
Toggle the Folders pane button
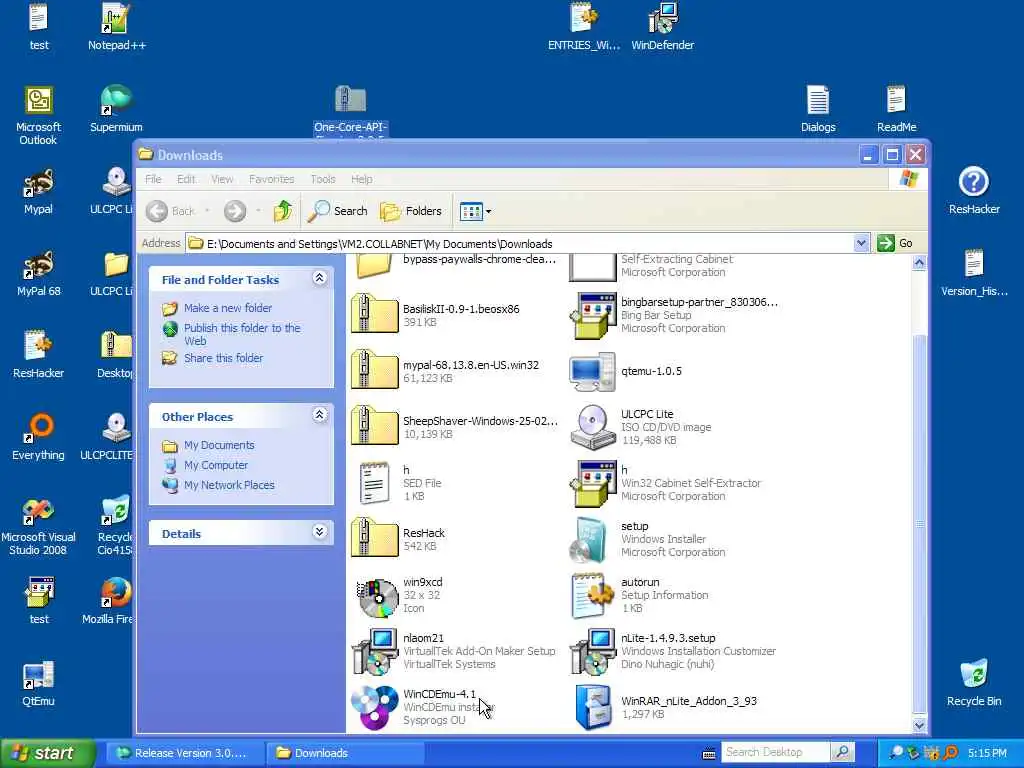(x=411, y=211)
